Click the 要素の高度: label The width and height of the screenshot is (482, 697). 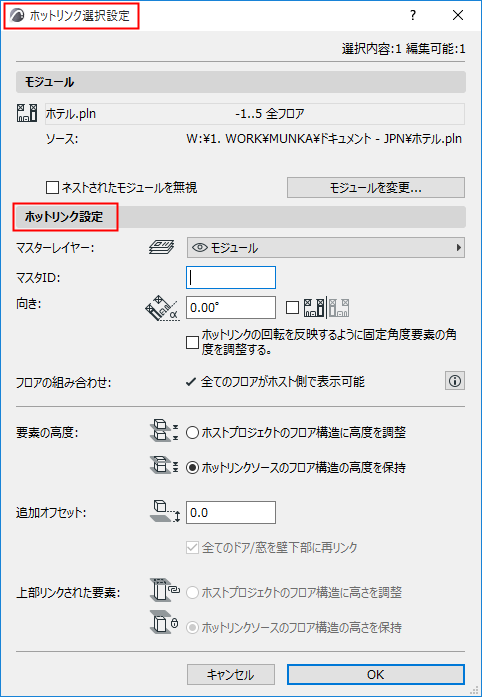pyautogui.click(x=47, y=433)
